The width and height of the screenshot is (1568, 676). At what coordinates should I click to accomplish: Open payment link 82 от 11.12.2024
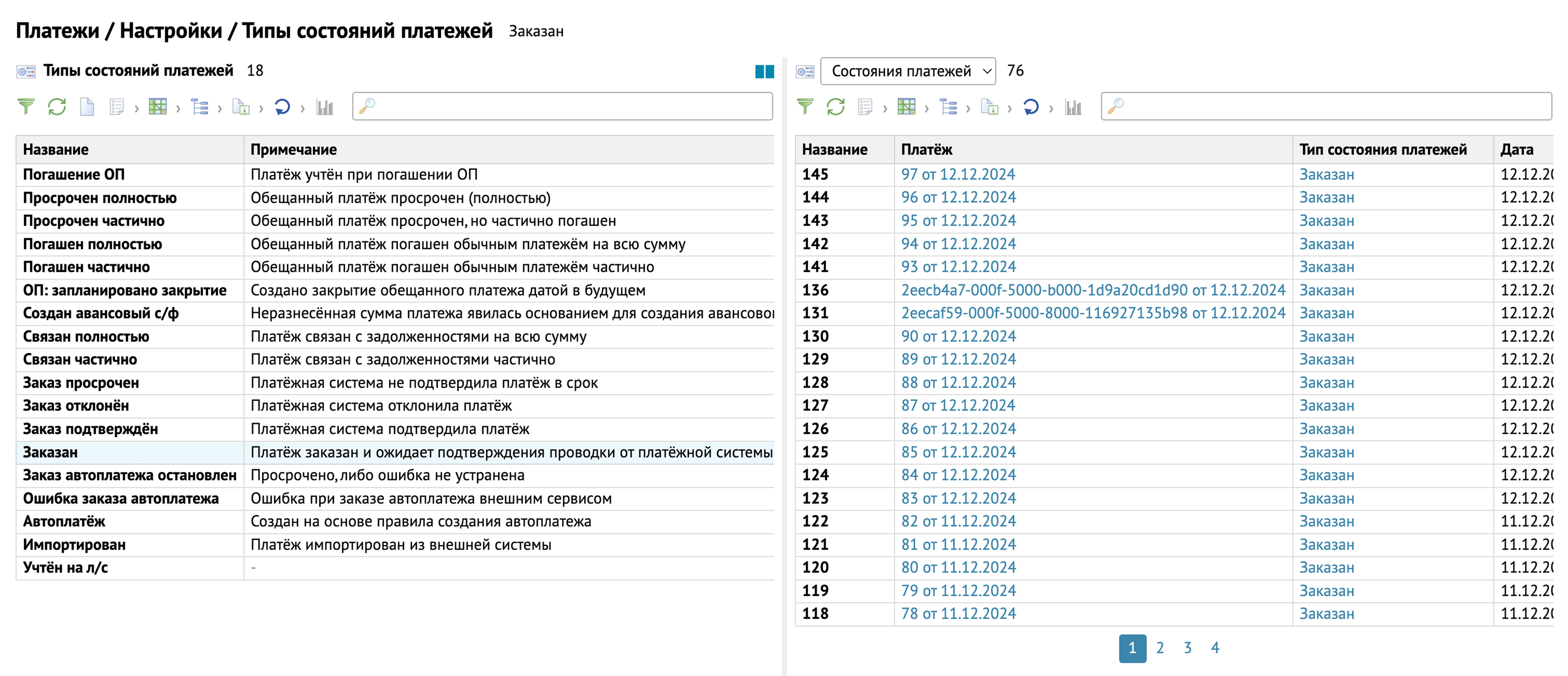point(958,522)
